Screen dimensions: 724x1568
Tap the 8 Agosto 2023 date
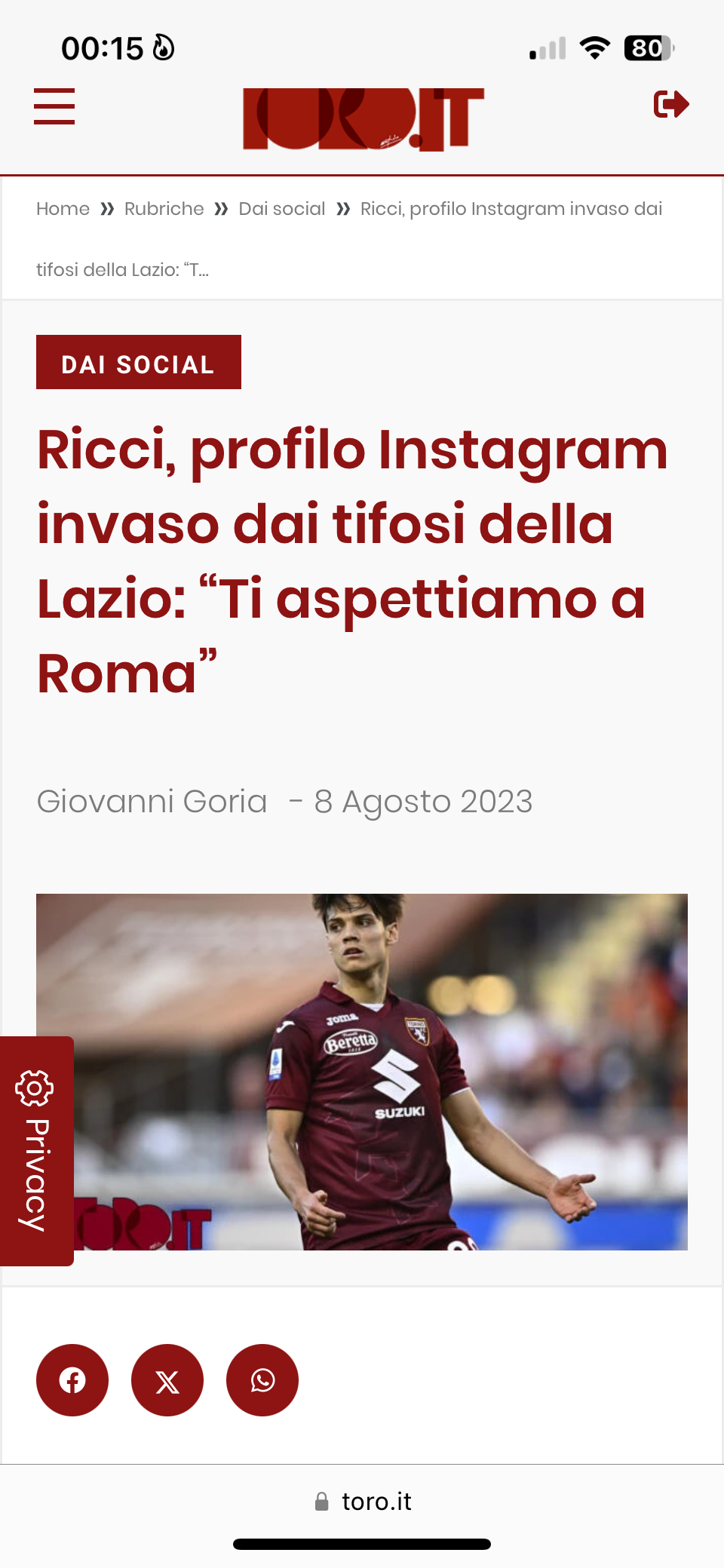(423, 801)
